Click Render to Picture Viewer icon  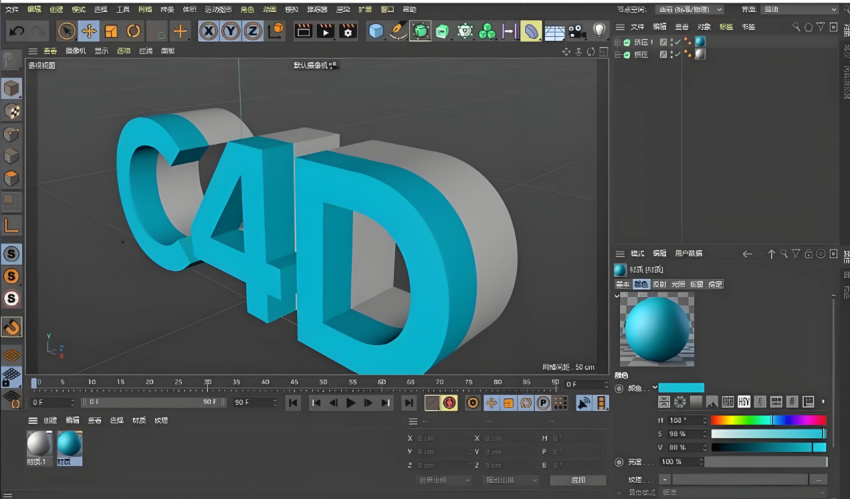[x=325, y=31]
